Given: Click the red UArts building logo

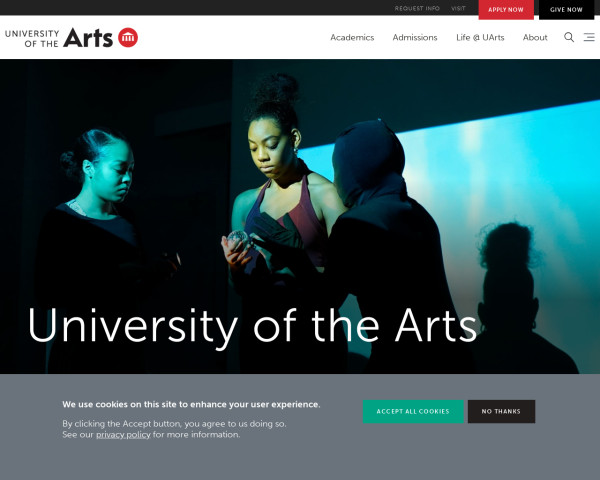Looking at the screenshot, I should click(128, 38).
